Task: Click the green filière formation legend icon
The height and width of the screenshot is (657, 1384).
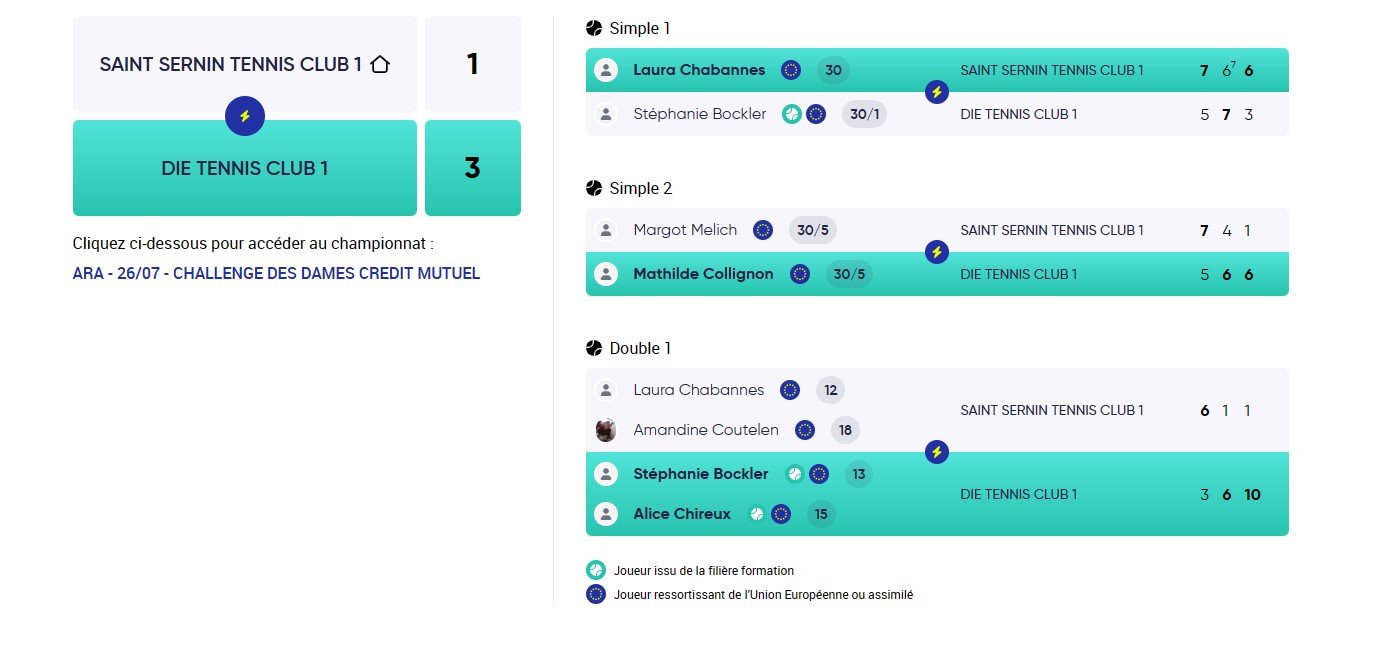Action: pos(596,570)
